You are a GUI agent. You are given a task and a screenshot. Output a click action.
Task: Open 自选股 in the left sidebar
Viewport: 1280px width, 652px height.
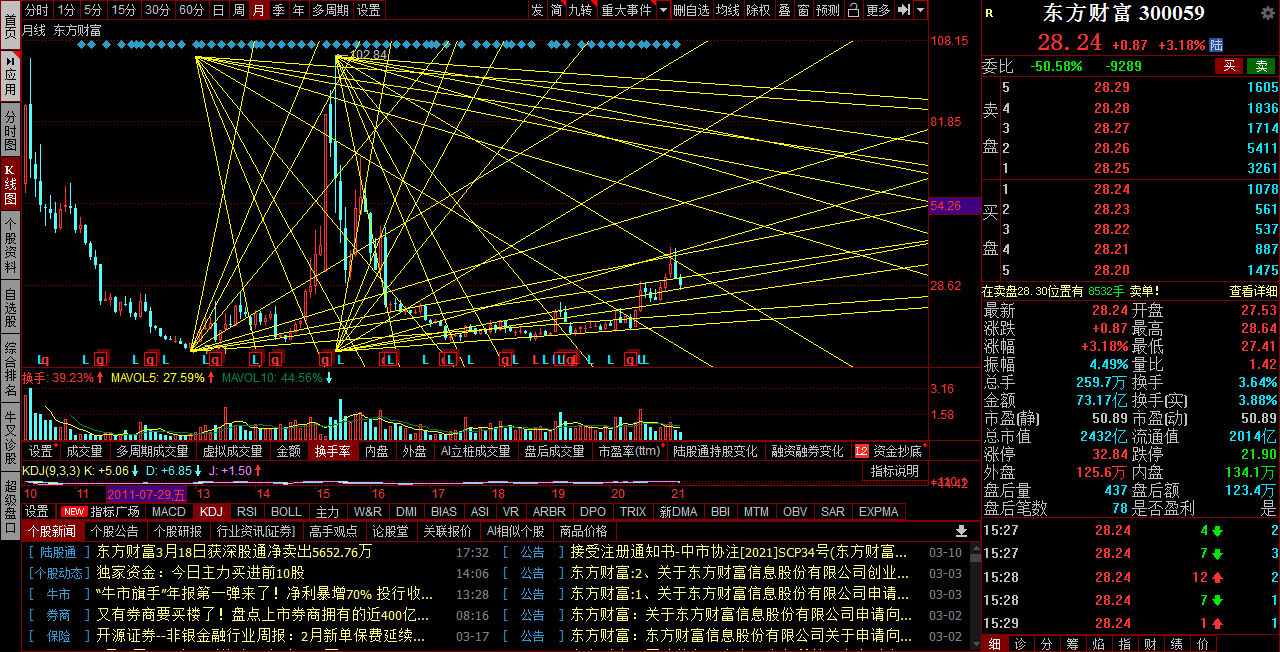(10, 307)
